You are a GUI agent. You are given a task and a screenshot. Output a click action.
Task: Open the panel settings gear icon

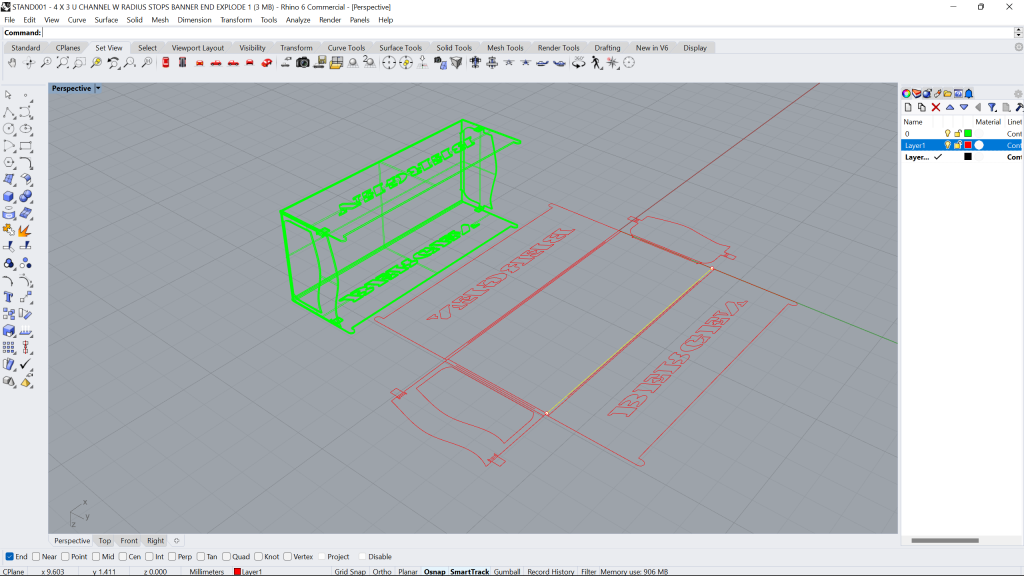tap(1017, 94)
